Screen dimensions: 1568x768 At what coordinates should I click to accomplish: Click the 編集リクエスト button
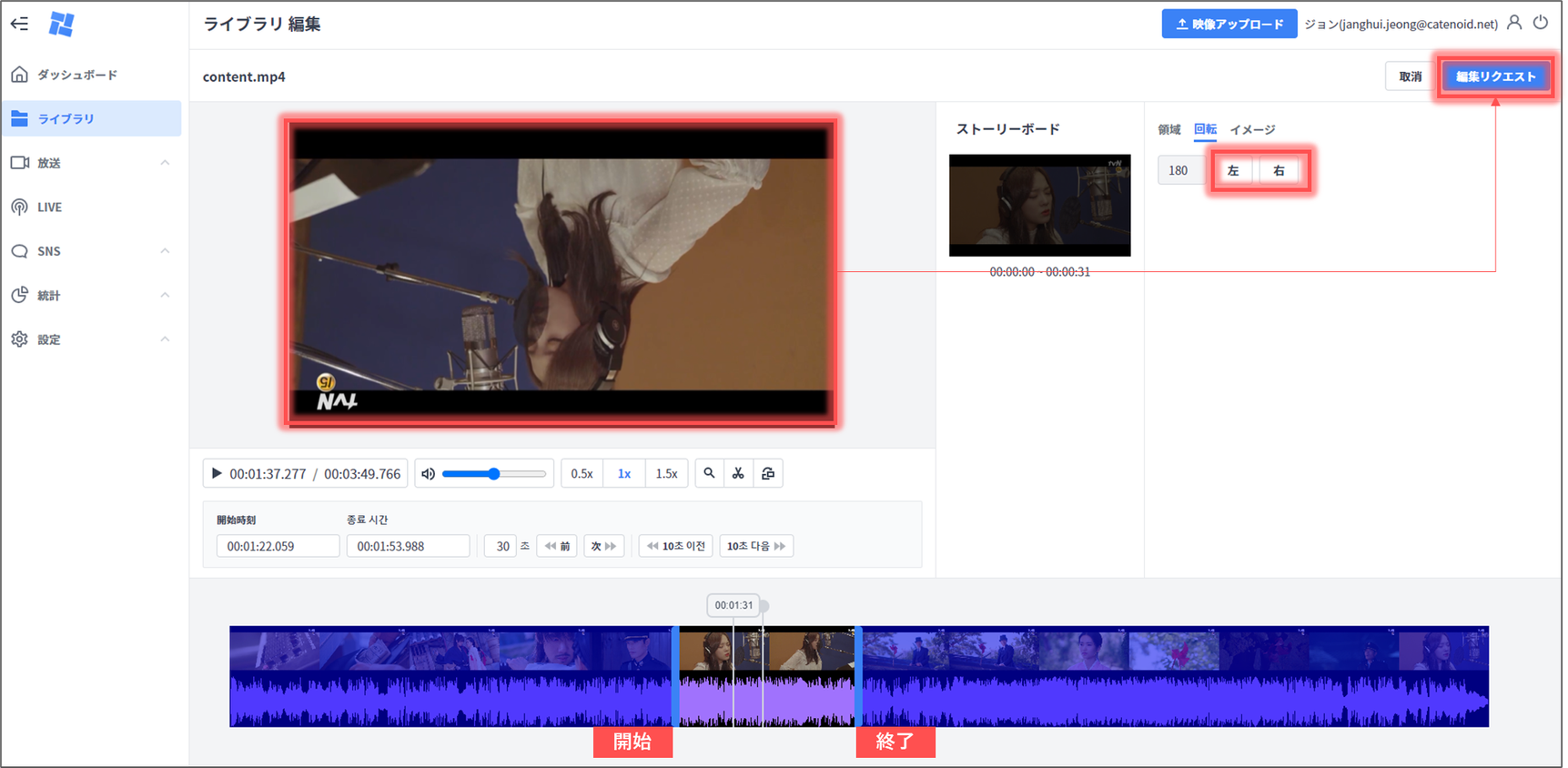tap(1495, 76)
